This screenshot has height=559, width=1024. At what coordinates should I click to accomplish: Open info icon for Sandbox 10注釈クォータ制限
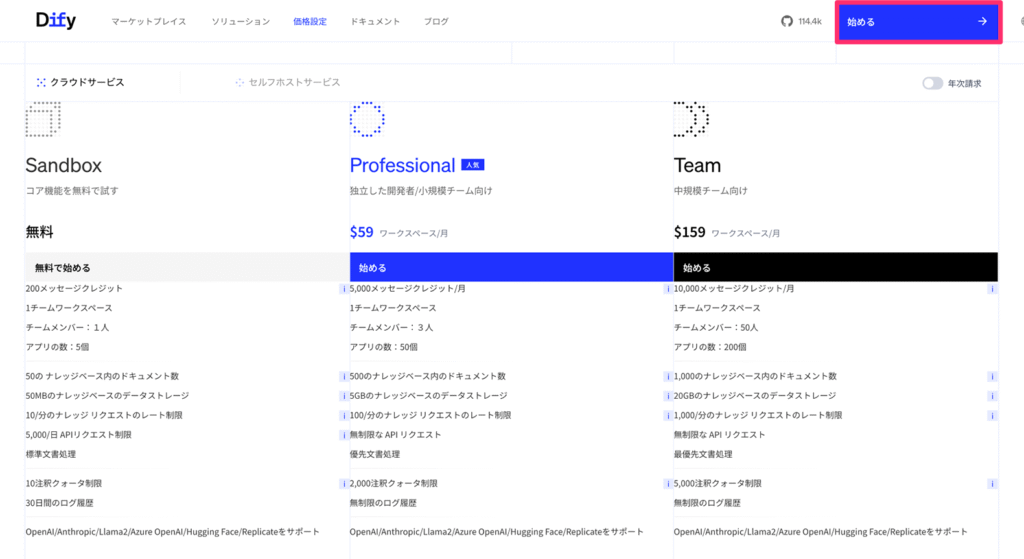[x=344, y=484]
